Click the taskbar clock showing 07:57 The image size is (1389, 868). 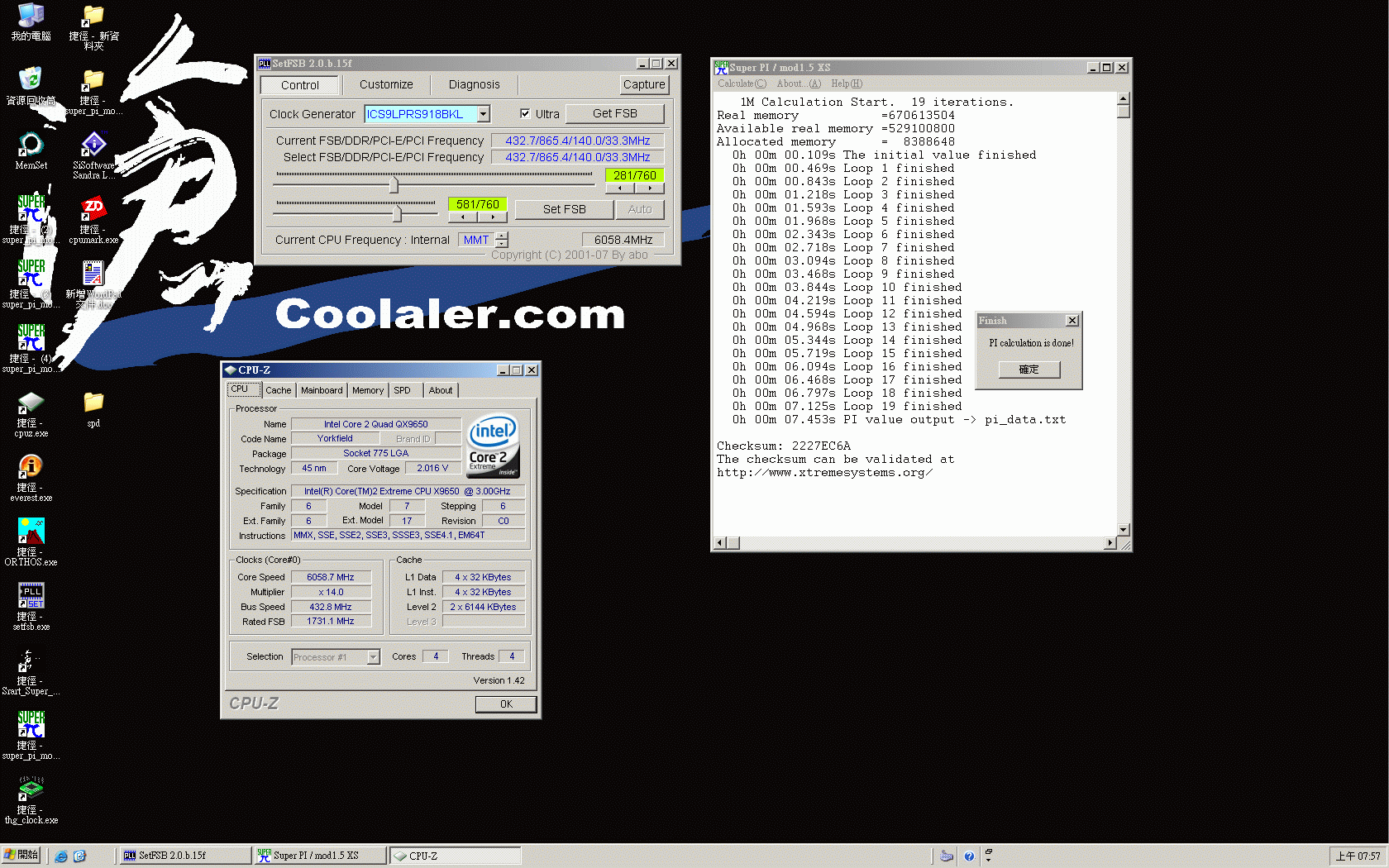[x=1358, y=856]
